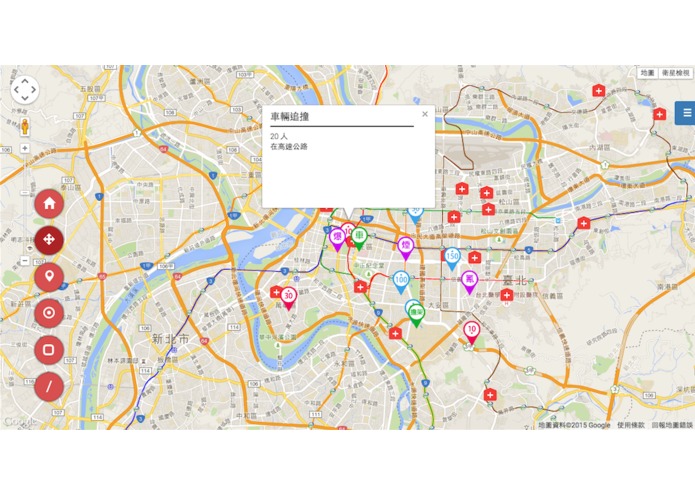Click the pink 10 marker south of 氯
This screenshot has width=695, height=494.
click(472, 333)
